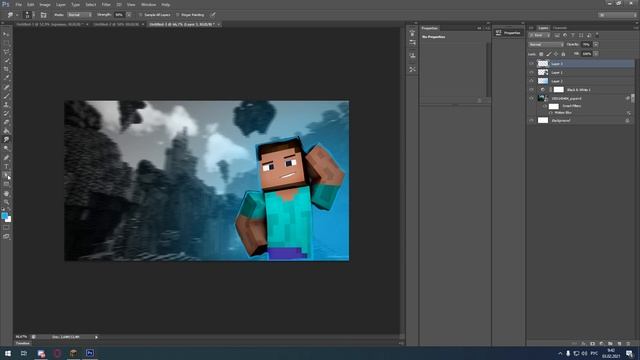640x360 pixels.
Task: Lock layer position in Layers panel
Action: (556, 54)
